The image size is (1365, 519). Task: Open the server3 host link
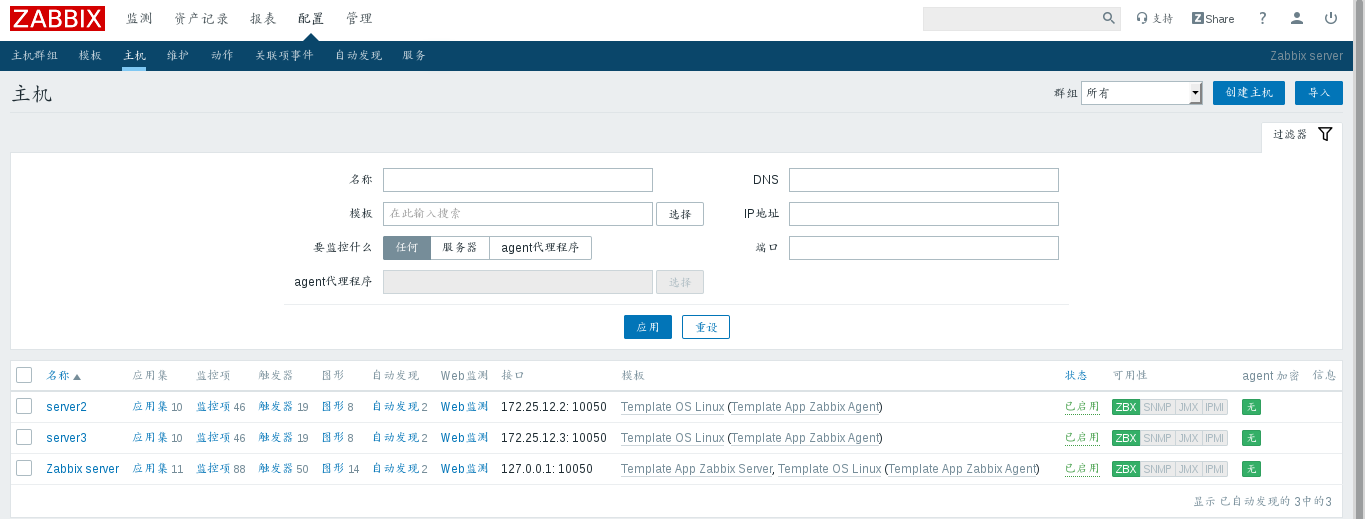67,438
